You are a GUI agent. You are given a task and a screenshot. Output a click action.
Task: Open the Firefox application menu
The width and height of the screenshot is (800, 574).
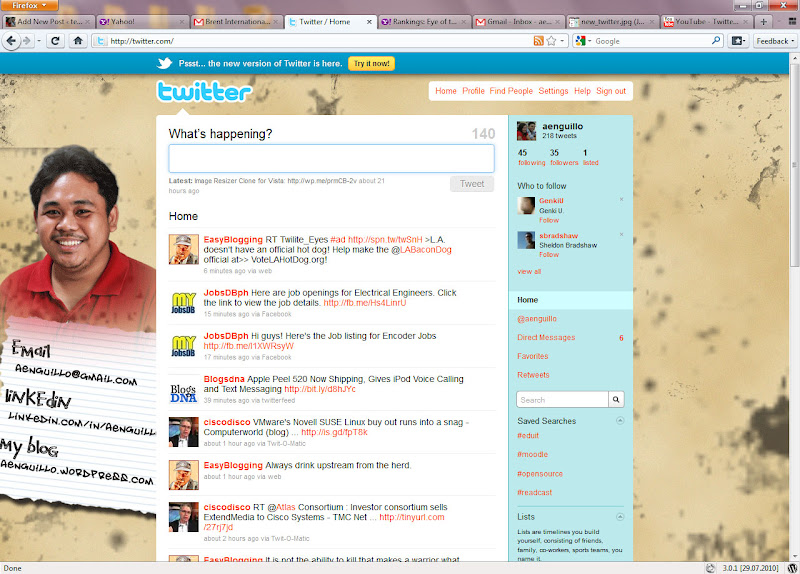pyautogui.click(x=29, y=5)
